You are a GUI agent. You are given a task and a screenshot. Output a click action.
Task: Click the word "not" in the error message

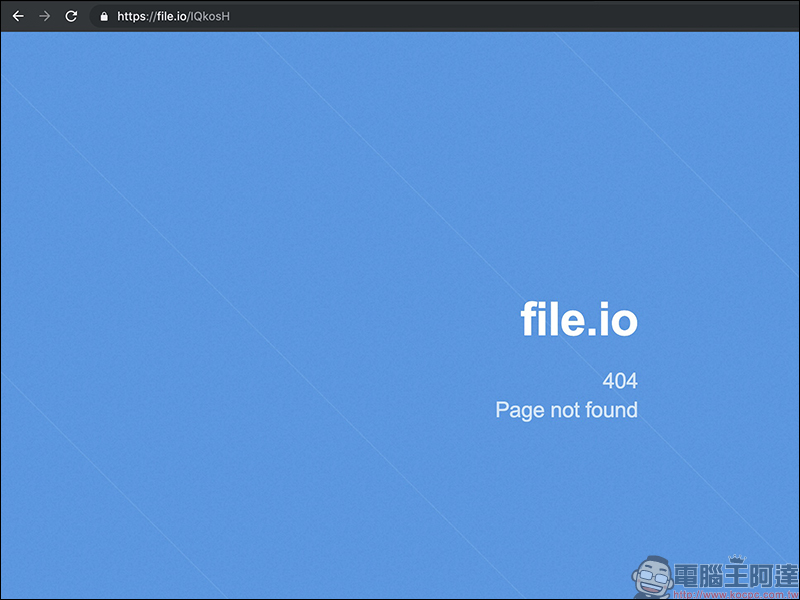tap(568, 410)
